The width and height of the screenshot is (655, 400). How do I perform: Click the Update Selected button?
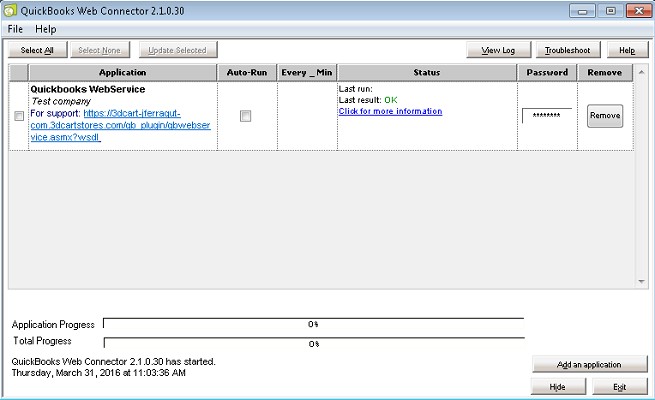[x=178, y=50]
